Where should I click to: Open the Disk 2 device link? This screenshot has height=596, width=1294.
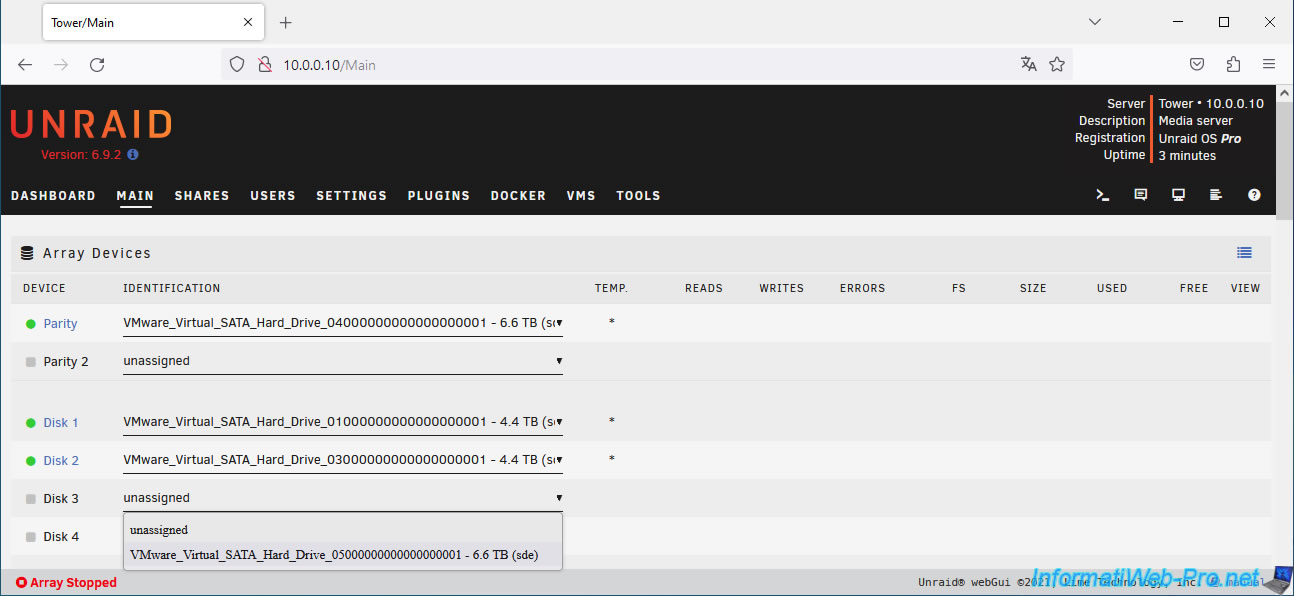pos(61,461)
